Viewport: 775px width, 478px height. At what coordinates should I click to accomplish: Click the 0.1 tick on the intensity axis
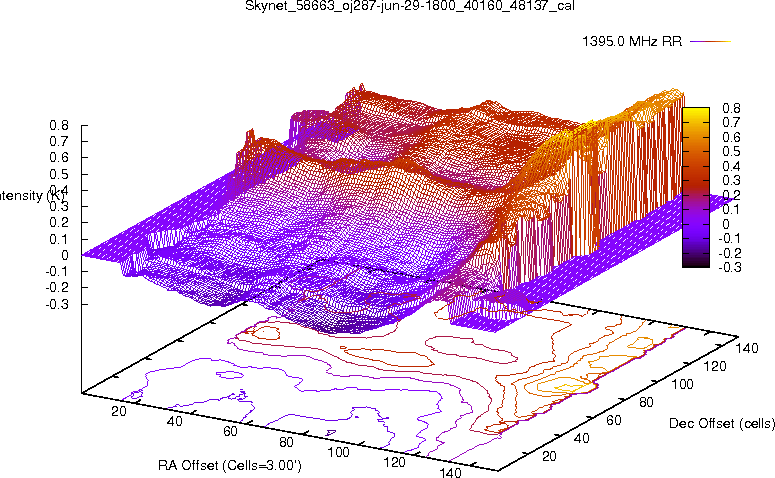click(59, 239)
